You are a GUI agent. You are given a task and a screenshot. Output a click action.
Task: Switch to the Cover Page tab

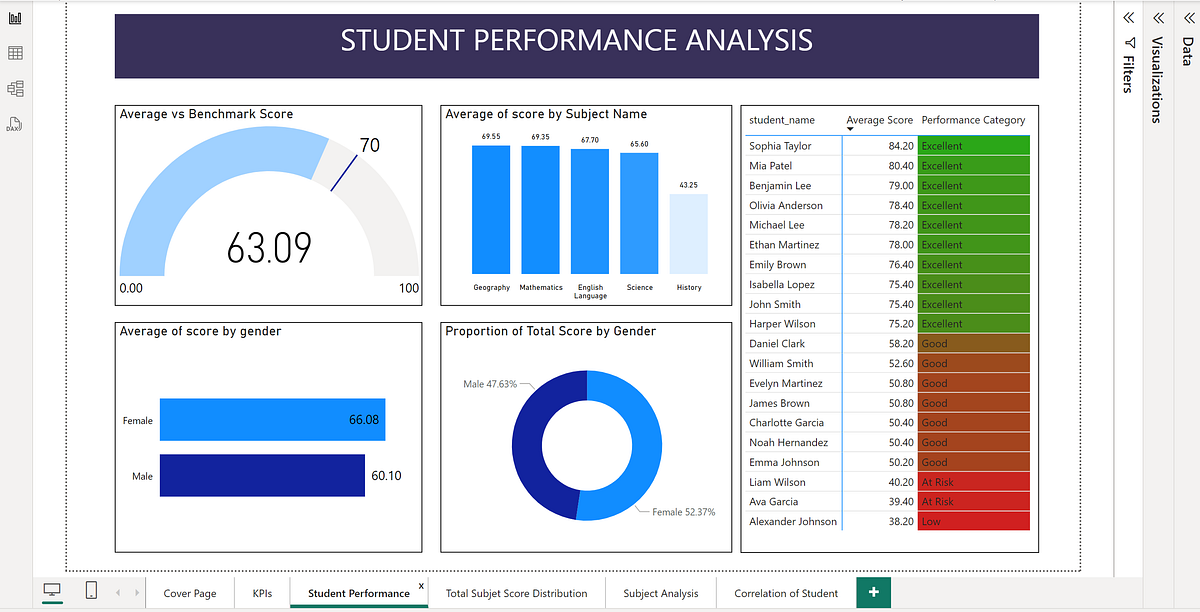tap(189, 592)
